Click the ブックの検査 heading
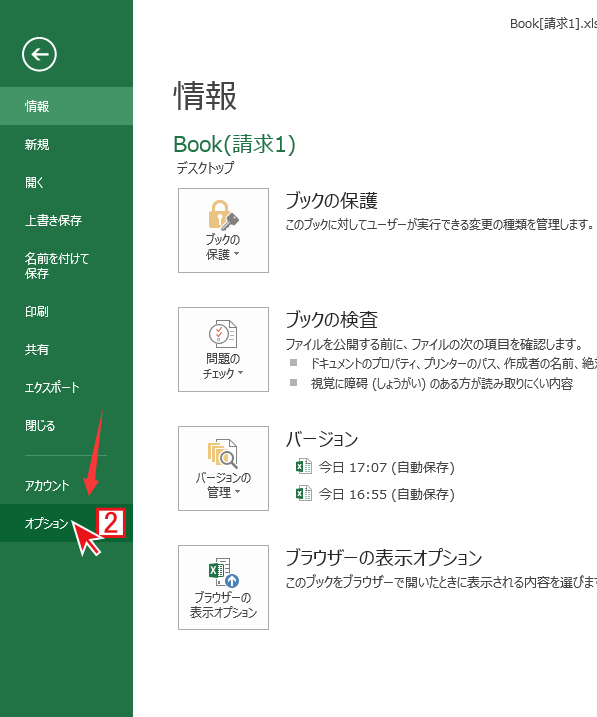This screenshot has width=597, height=717. [331, 320]
